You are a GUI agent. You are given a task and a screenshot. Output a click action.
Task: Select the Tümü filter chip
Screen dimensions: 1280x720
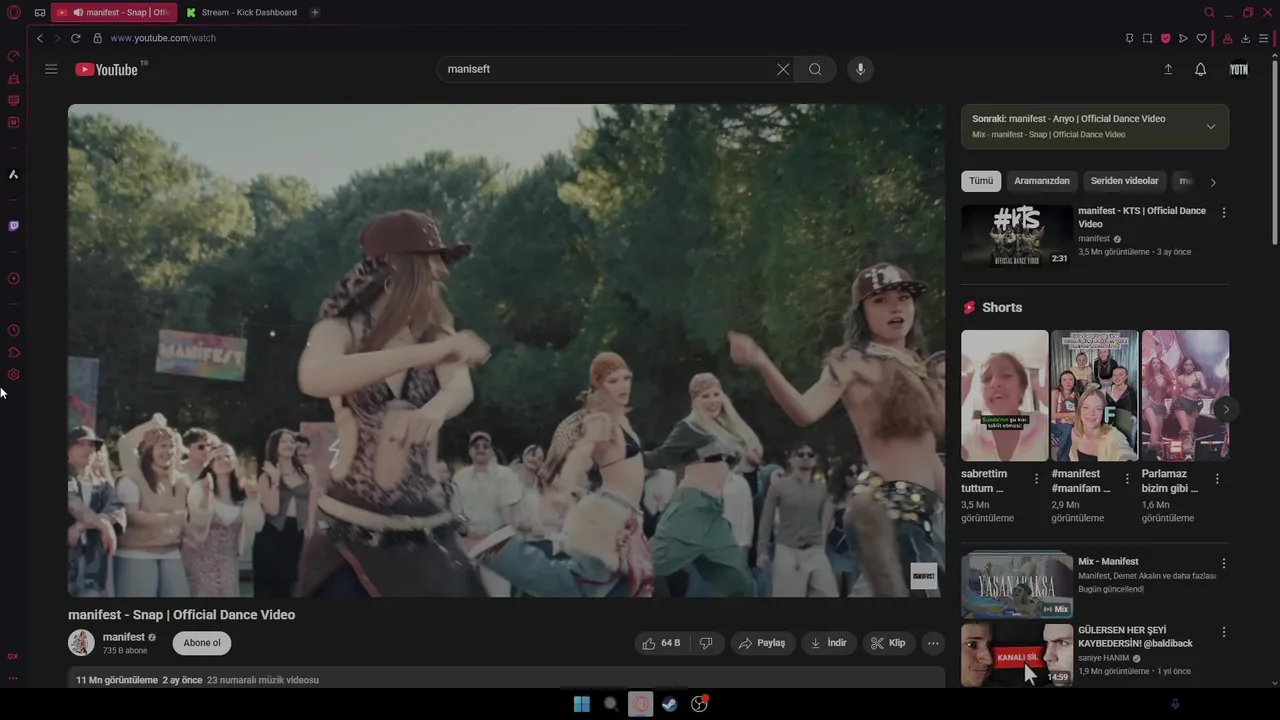click(981, 181)
